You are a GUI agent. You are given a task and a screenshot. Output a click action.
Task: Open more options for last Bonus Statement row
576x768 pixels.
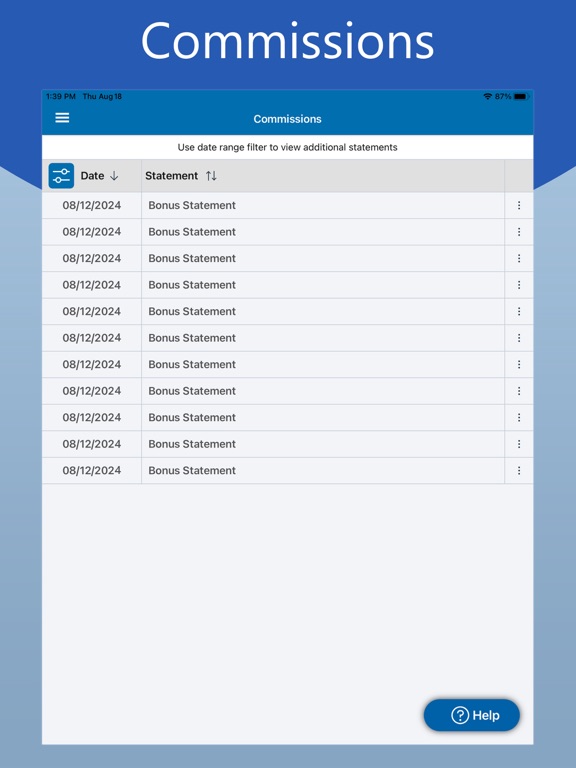pyautogui.click(x=519, y=470)
